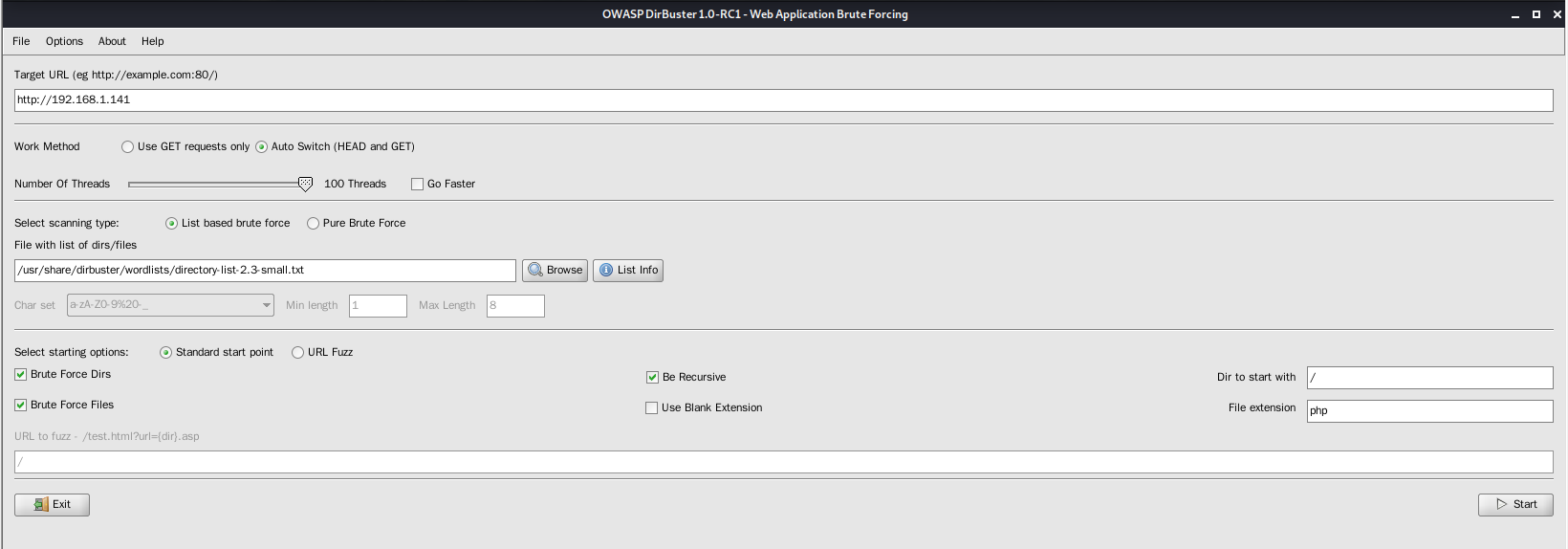1568x549 pixels.
Task: Open the Options menu
Action: pos(64,41)
